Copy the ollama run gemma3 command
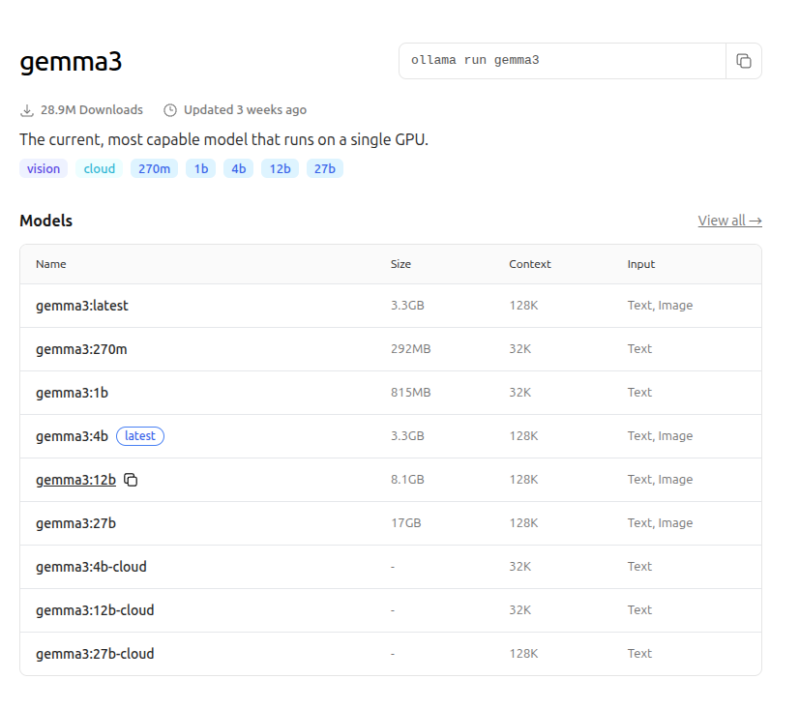The width and height of the screenshot is (800, 709). pyautogui.click(x=743, y=61)
